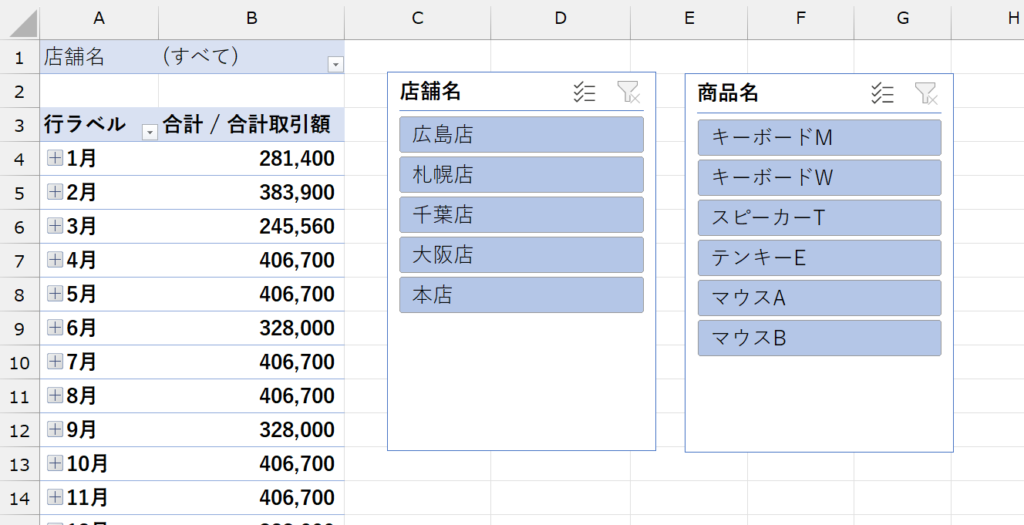Clear filter in 商品名 slicer
The height and width of the screenshot is (525, 1024).
pyautogui.click(x=926, y=93)
